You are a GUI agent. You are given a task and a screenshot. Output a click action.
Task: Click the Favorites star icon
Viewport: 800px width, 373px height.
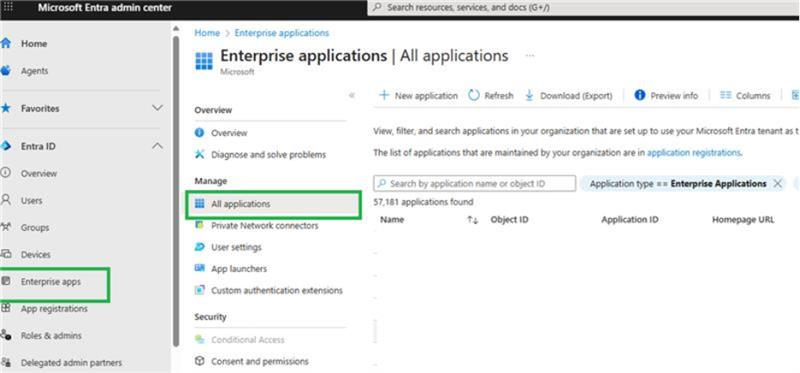pos(6,108)
